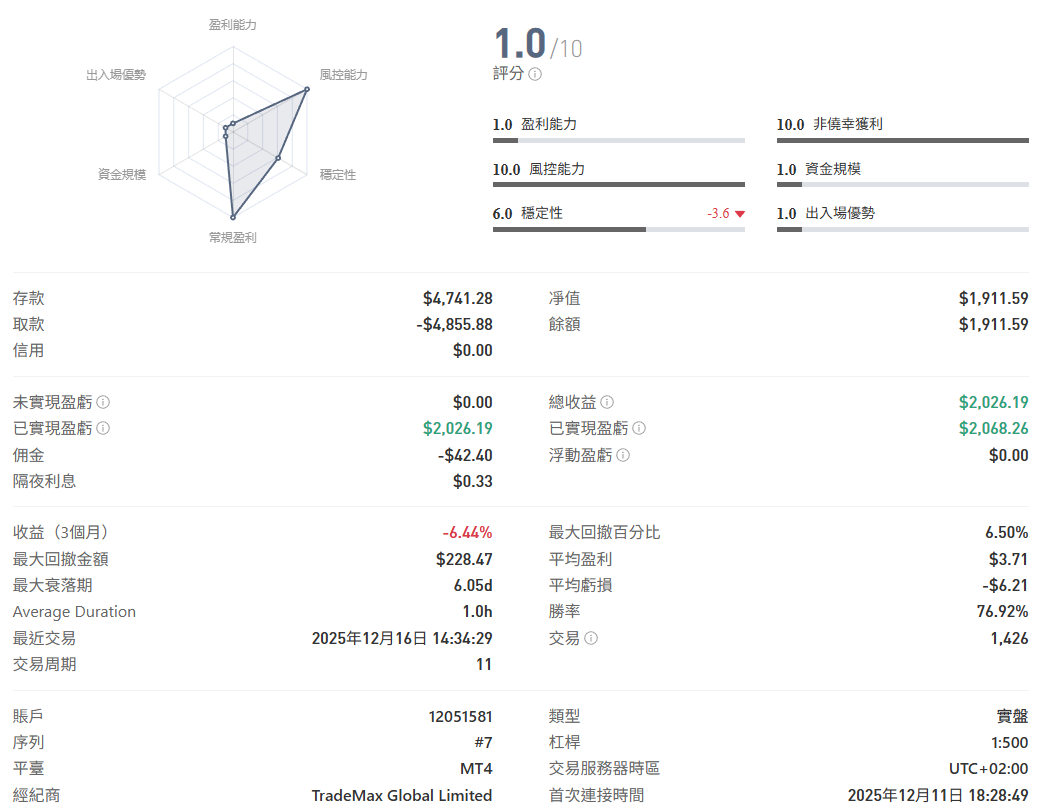This screenshot has width=1045, height=805.
Task: Click the 非僥倖獲利 score progress bar
Action: (902, 141)
